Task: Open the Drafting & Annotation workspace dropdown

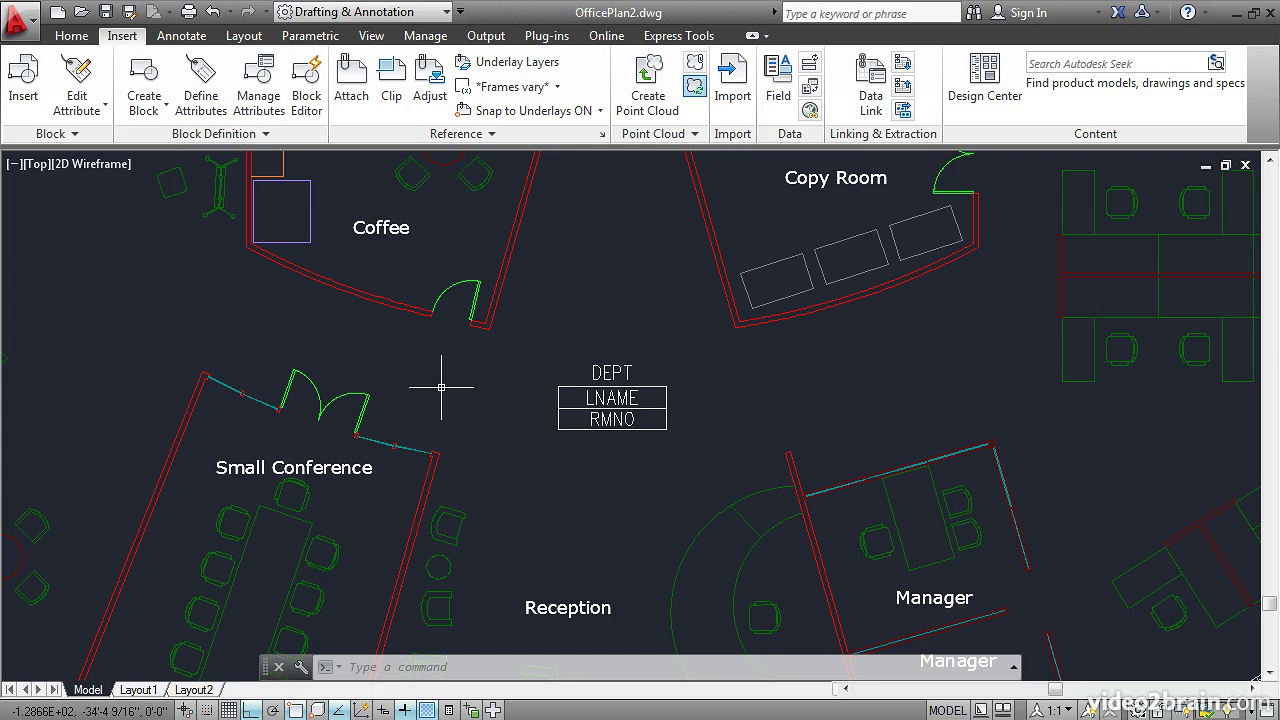Action: 364,12
